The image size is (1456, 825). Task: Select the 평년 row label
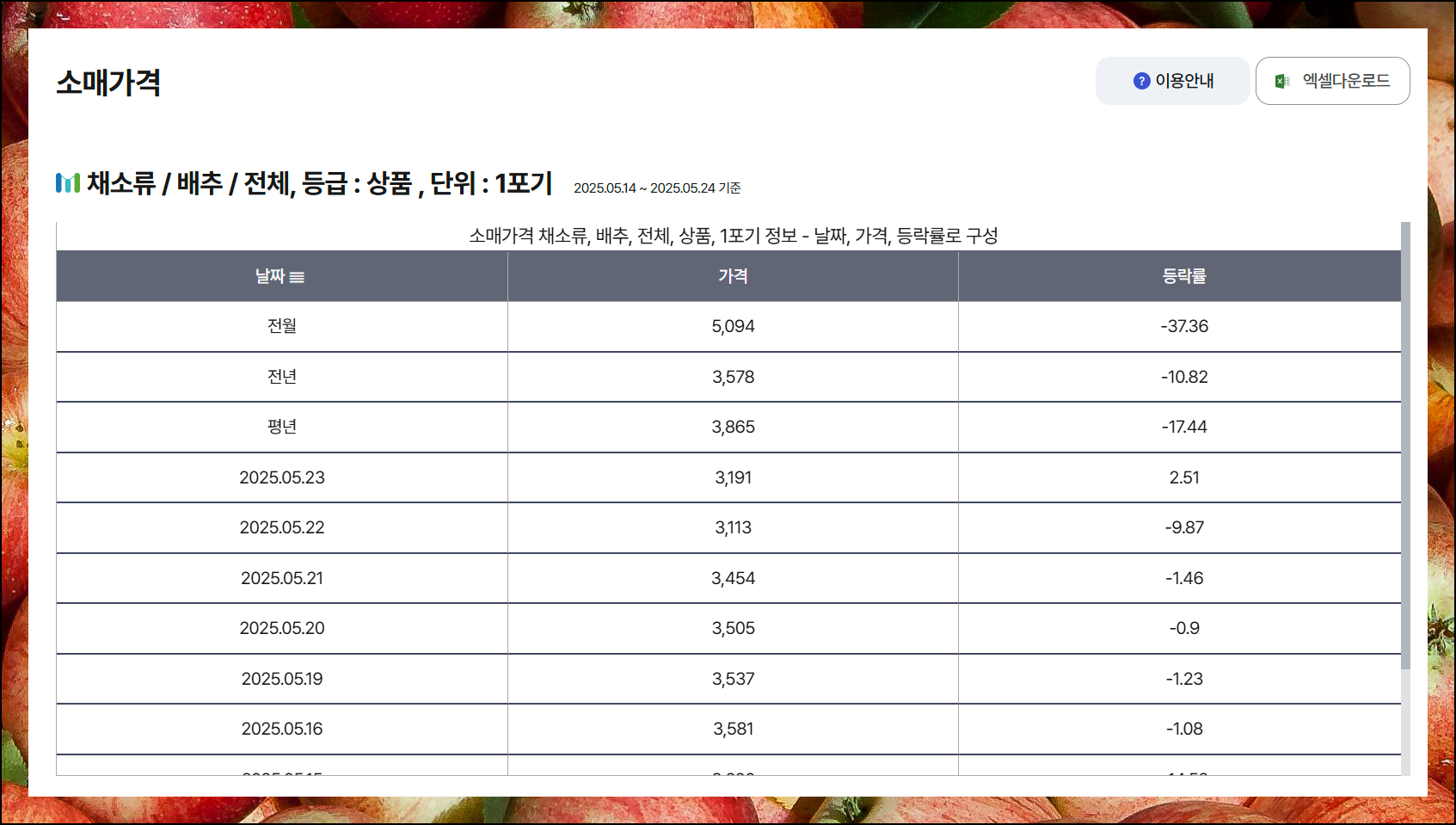point(282,427)
